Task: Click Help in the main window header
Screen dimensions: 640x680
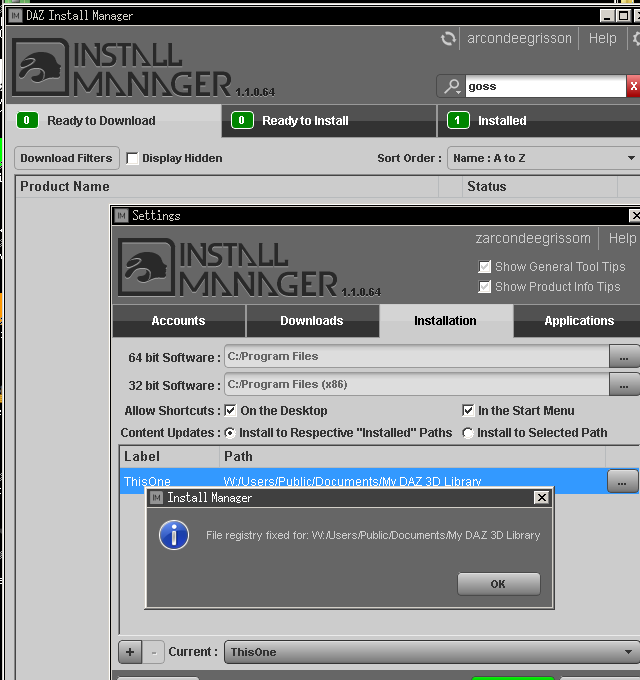Action: pyautogui.click(x=602, y=39)
